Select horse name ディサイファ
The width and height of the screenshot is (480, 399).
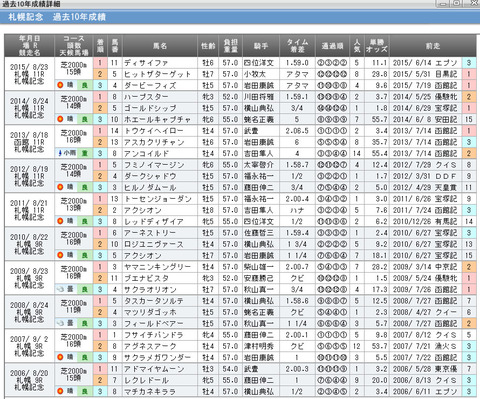[146, 63]
